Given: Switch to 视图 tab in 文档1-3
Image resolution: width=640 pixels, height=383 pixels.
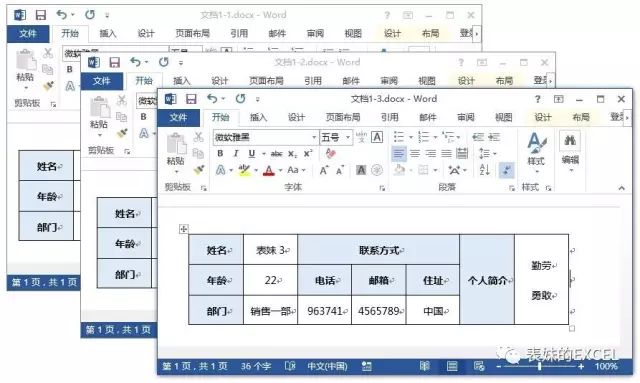Looking at the screenshot, I should [503, 118].
